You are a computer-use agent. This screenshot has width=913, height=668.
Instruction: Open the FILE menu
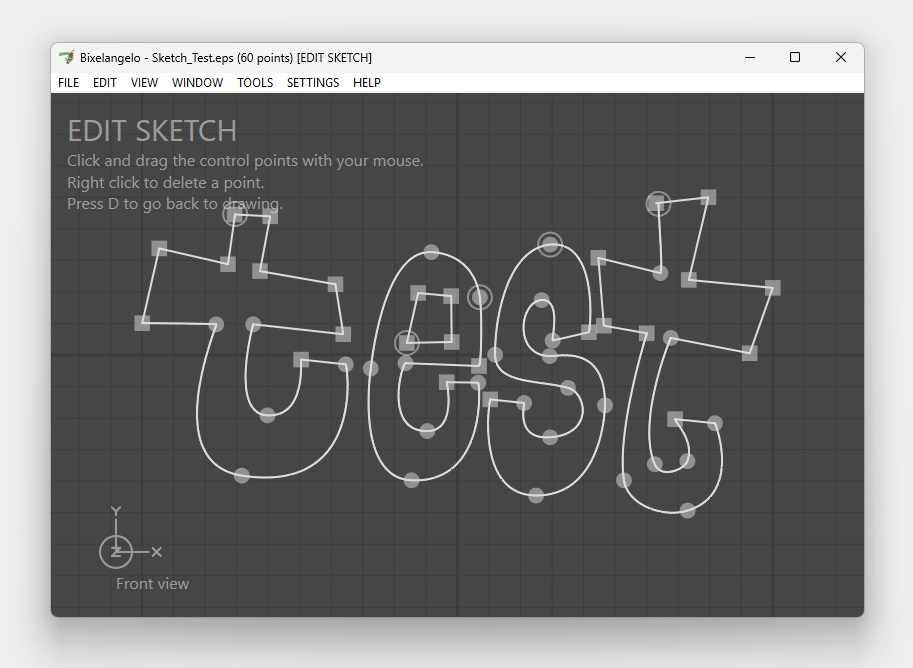tap(68, 83)
